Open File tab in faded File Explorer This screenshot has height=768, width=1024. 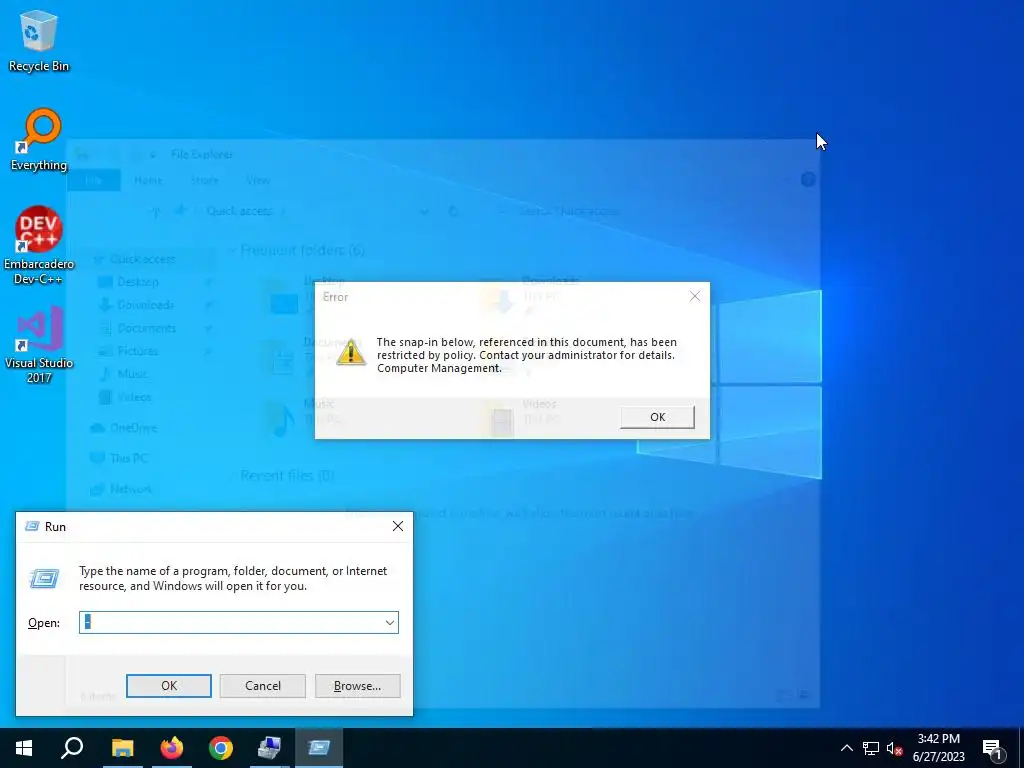pyautogui.click(x=94, y=180)
